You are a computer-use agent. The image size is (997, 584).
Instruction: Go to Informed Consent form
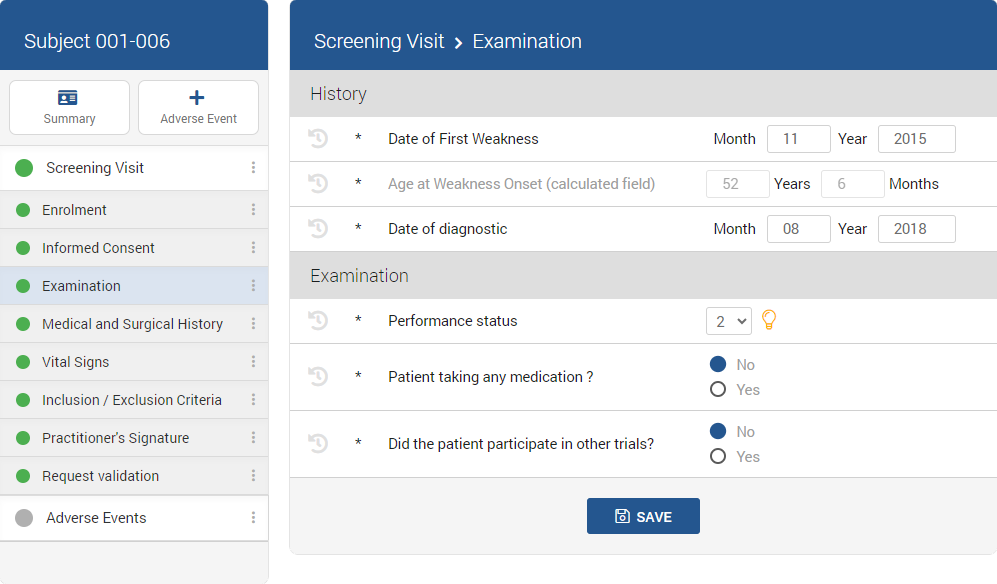click(98, 248)
